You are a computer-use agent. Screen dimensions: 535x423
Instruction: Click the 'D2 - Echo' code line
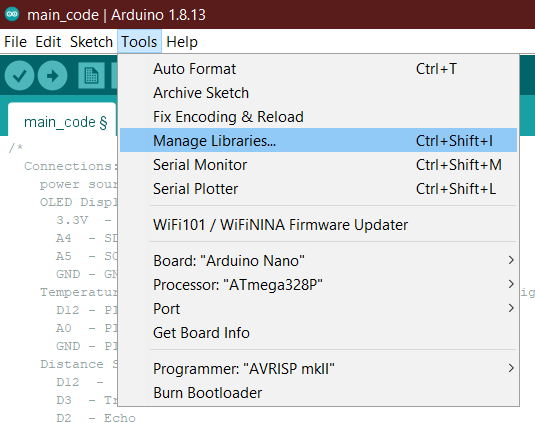click(96, 418)
